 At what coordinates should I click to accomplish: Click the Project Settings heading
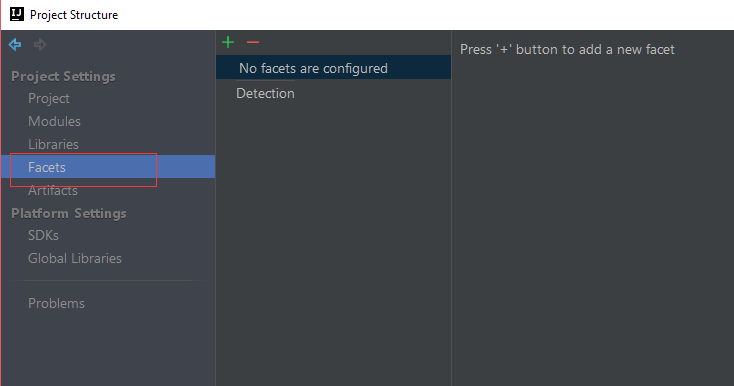coord(63,76)
